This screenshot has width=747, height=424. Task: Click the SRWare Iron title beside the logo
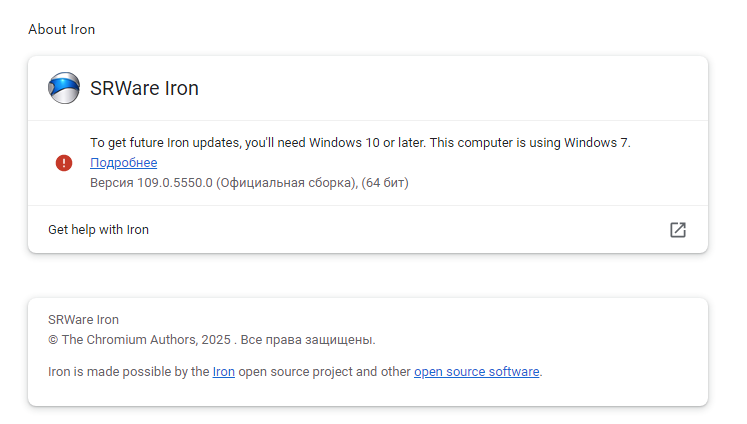(x=144, y=88)
